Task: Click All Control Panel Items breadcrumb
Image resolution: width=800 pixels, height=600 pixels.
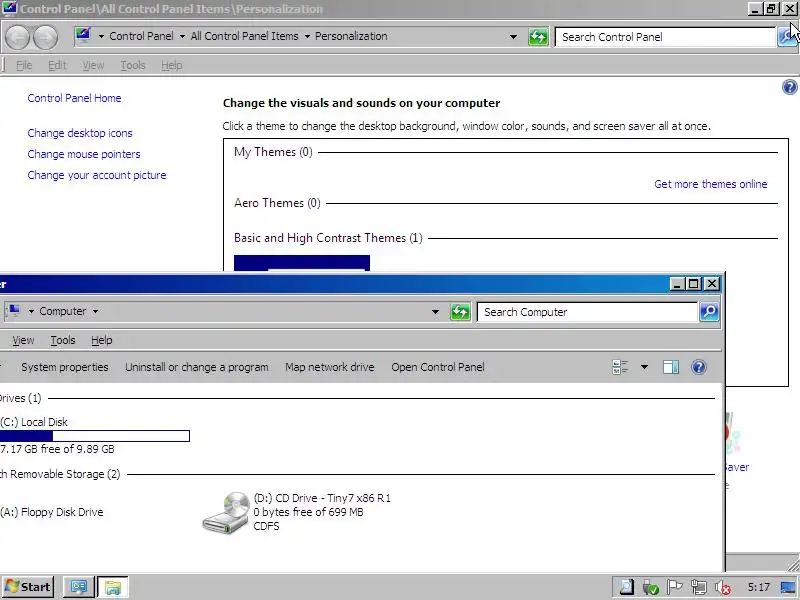Action: click(x=244, y=36)
